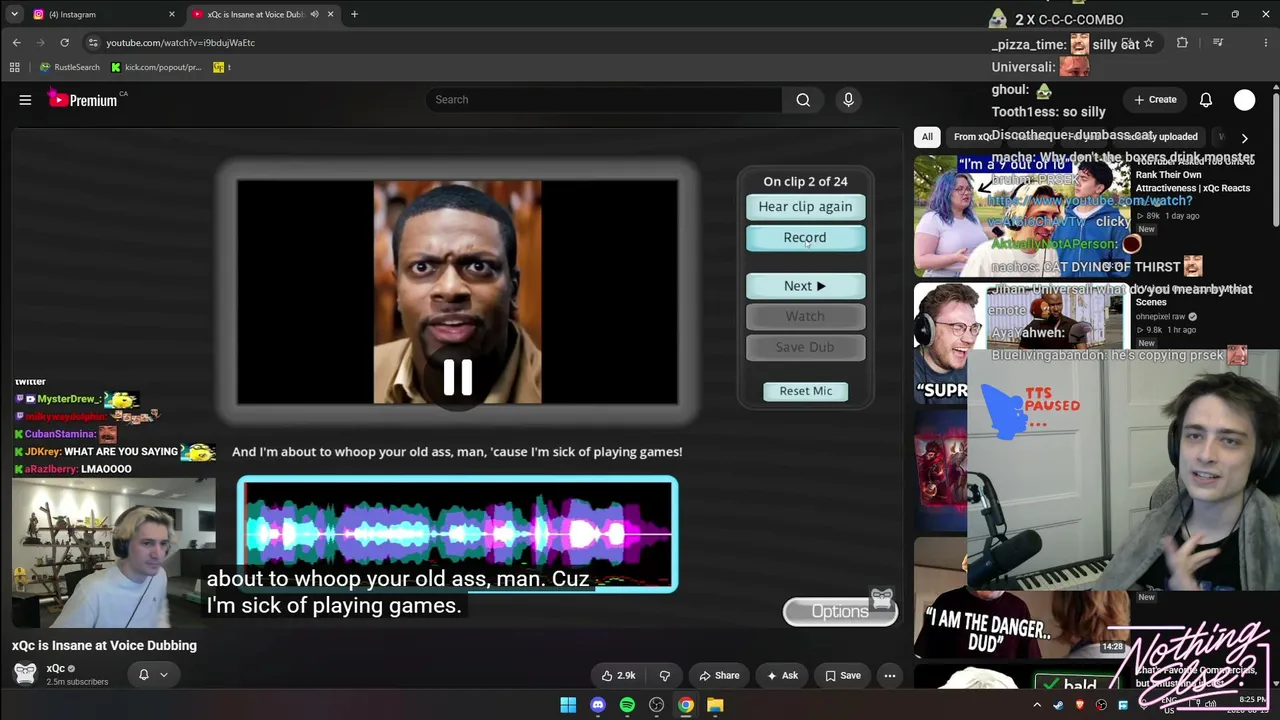Click the Brave icon in system tray
The image size is (1280, 720).
click(x=1080, y=705)
